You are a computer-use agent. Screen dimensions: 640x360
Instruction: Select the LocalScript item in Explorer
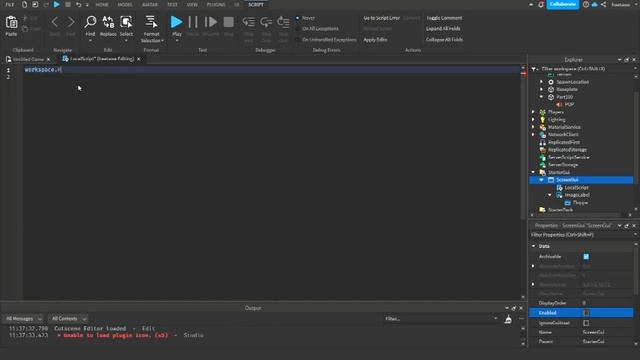[576, 188]
